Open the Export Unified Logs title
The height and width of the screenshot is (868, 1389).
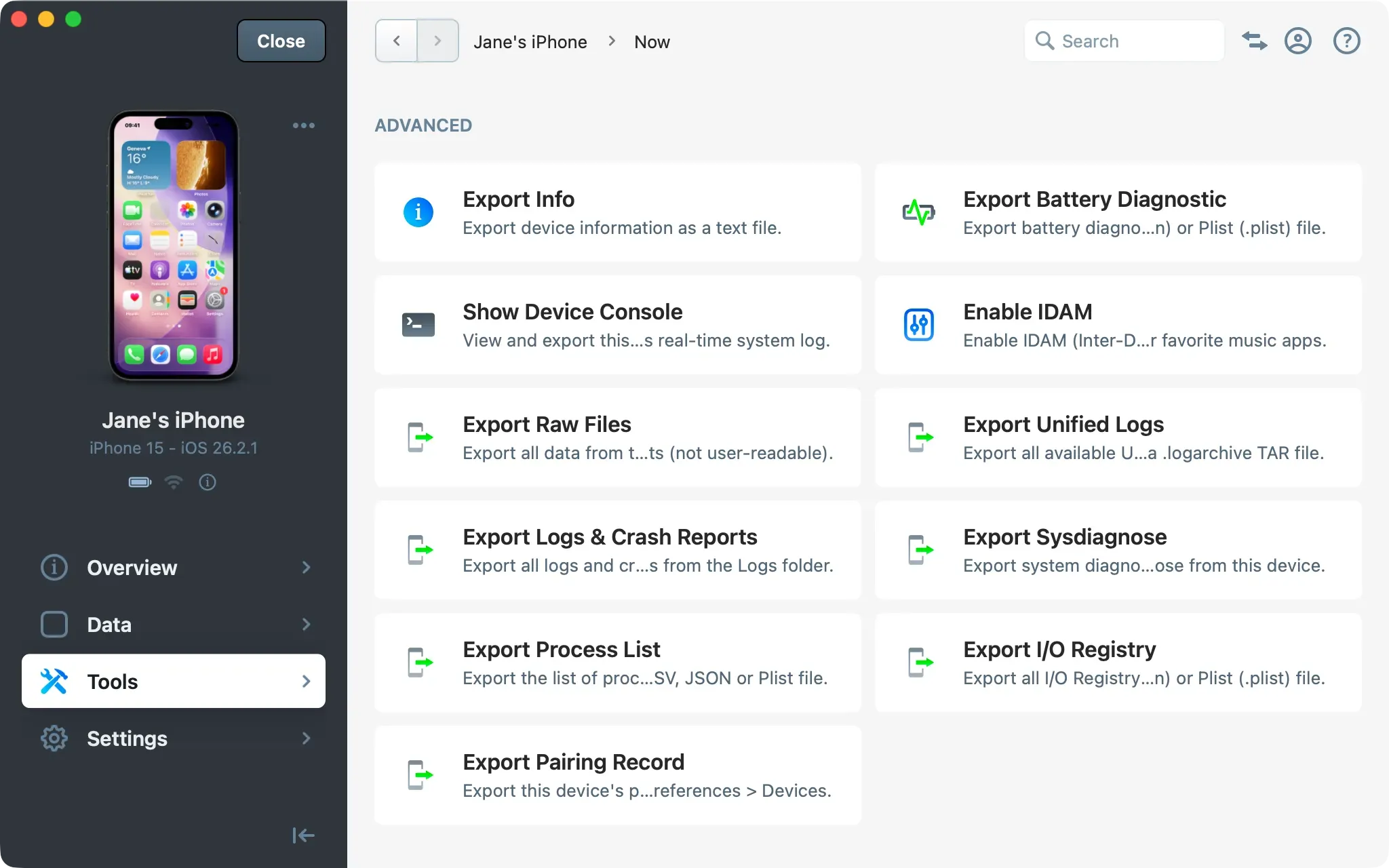click(x=1063, y=424)
